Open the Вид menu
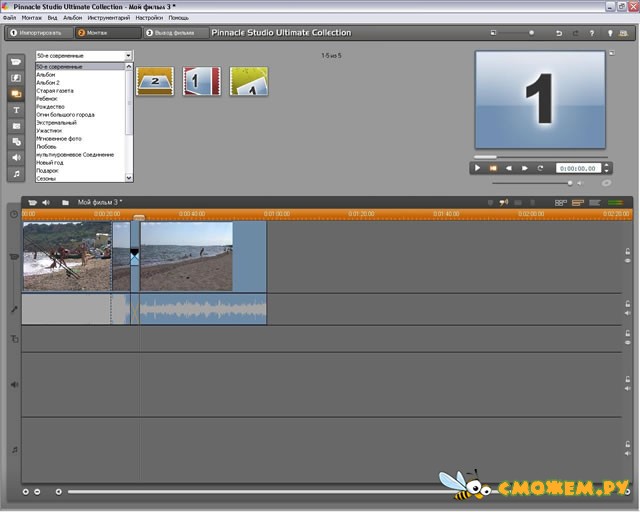Viewport: 640px width, 512px height. pos(52,18)
